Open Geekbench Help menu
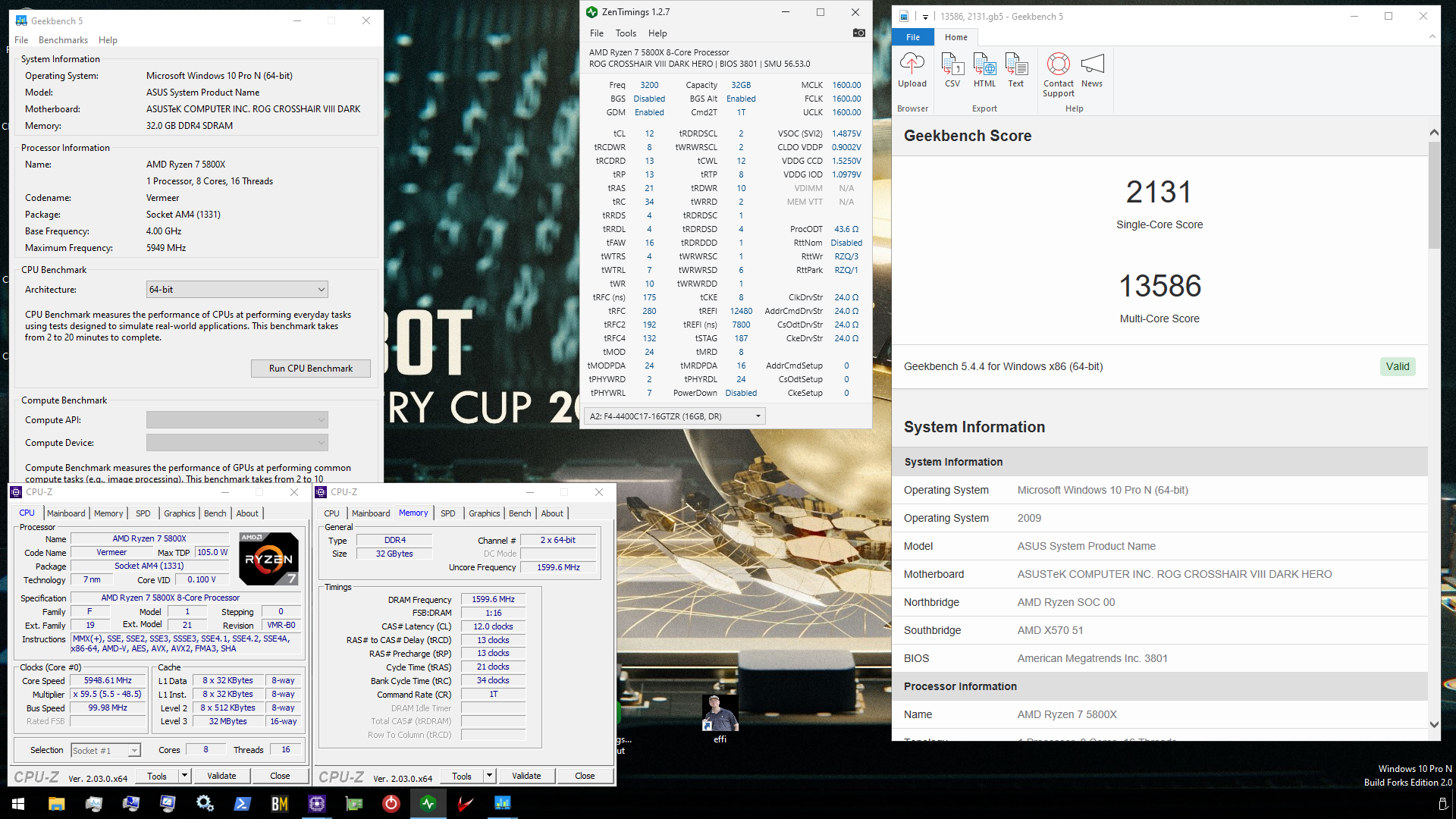Screen dimensions: 1456x819 click(x=108, y=40)
